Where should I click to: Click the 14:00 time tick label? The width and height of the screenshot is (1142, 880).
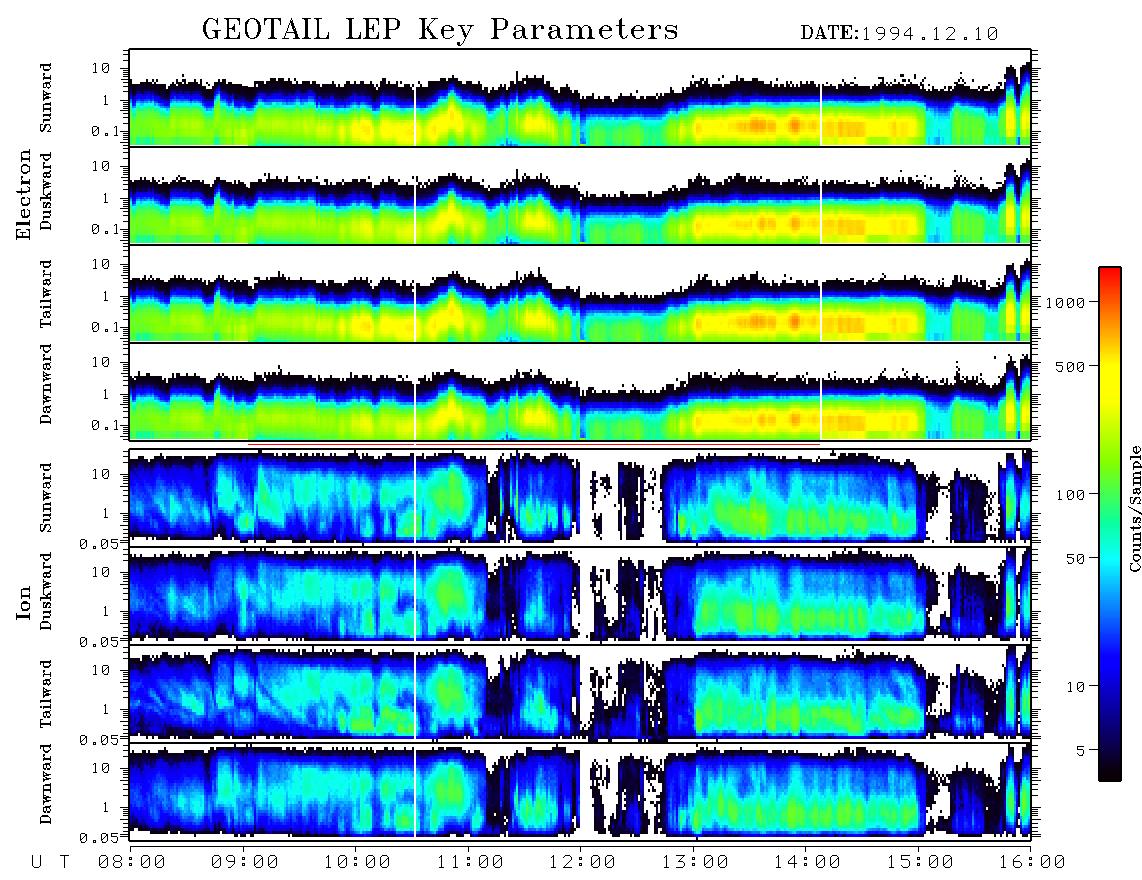pos(807,863)
